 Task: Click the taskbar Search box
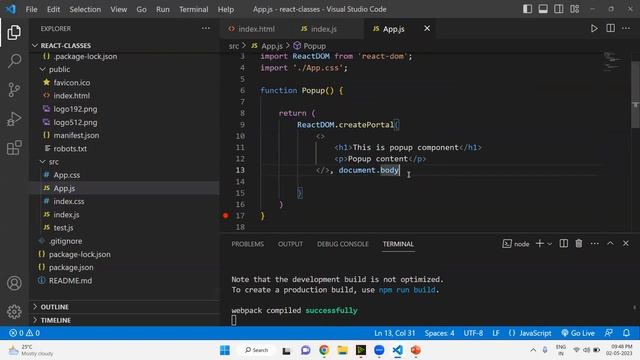pos(257,350)
